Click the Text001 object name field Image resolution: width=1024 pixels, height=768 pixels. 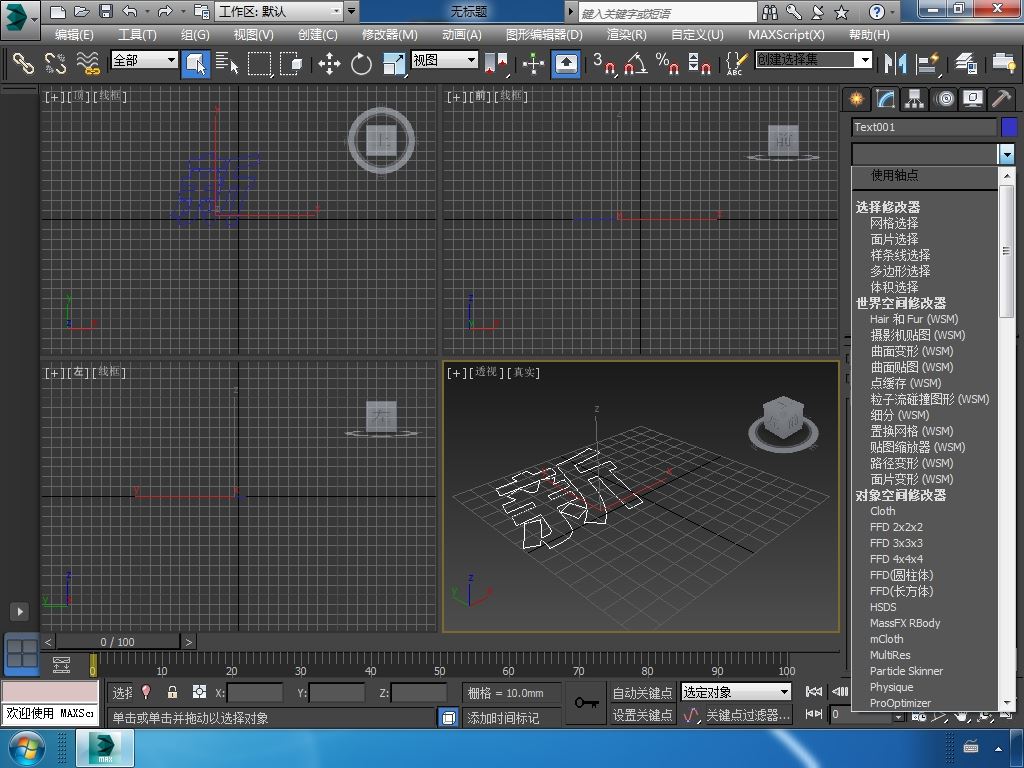923,127
